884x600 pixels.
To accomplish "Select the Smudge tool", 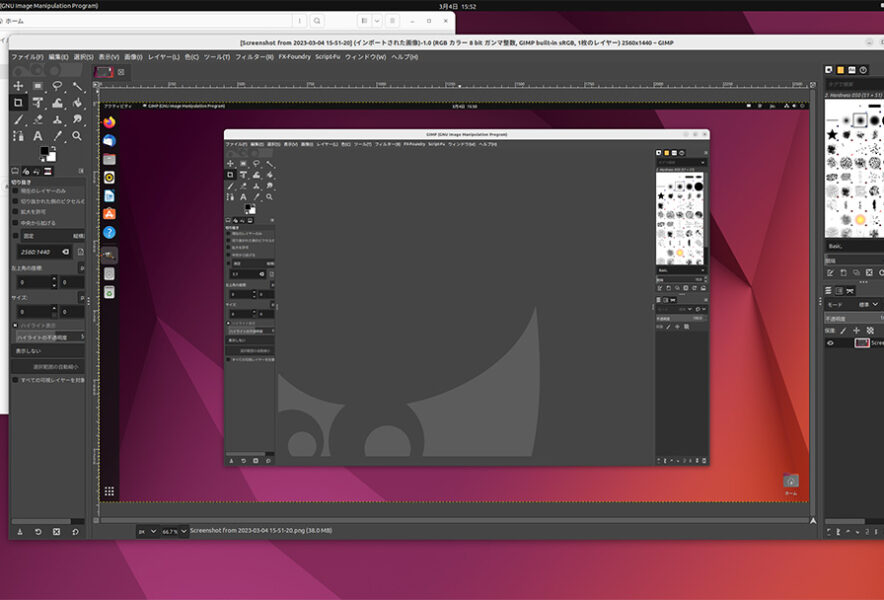I will click(77, 120).
